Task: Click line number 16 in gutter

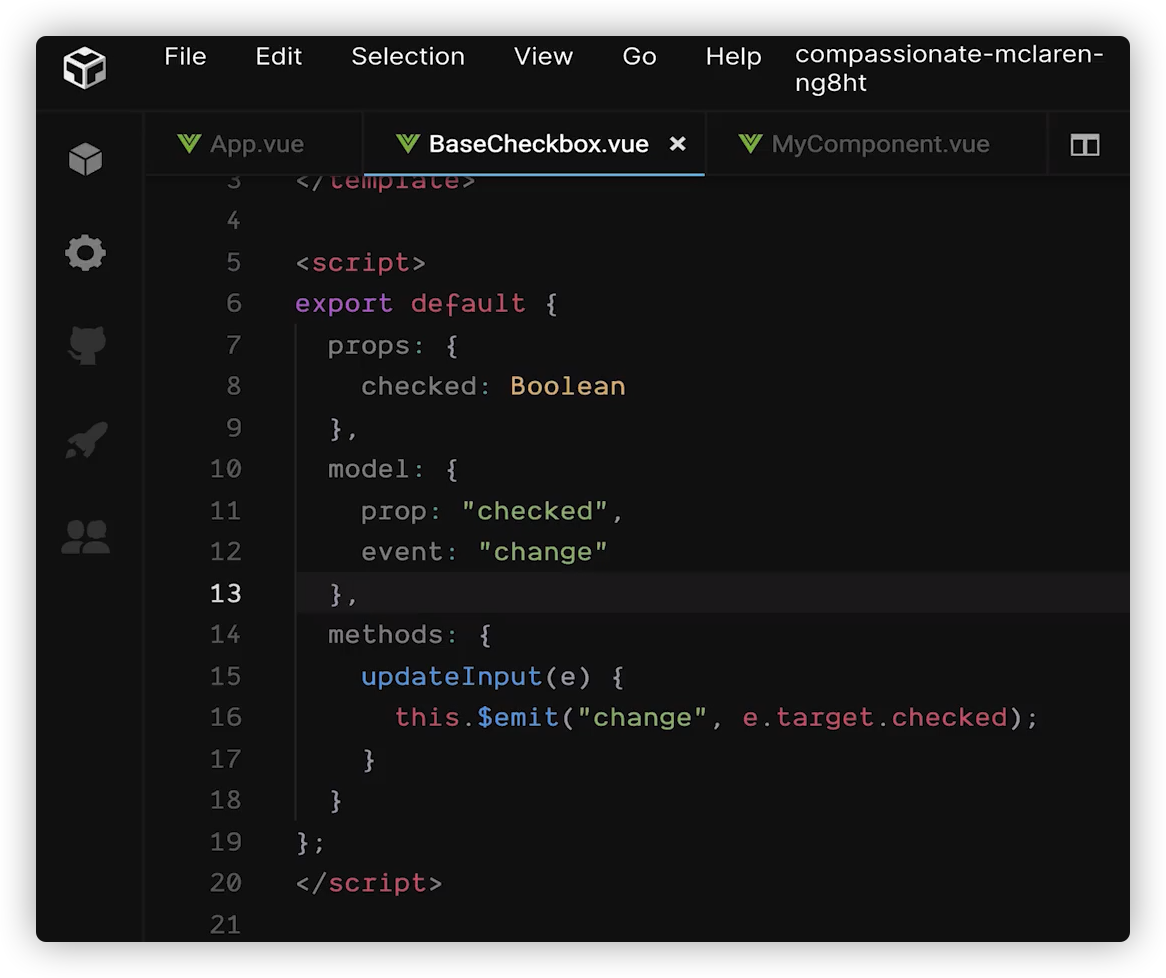Action: pyautogui.click(x=226, y=718)
